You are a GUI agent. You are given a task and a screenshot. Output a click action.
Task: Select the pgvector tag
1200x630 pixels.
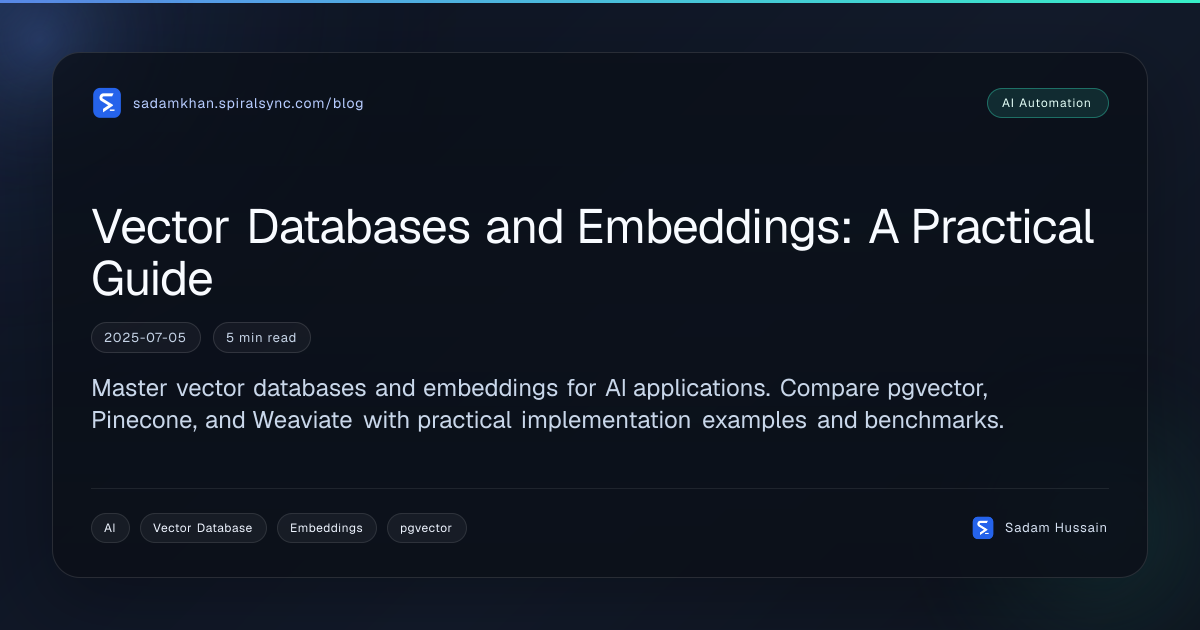pos(427,528)
